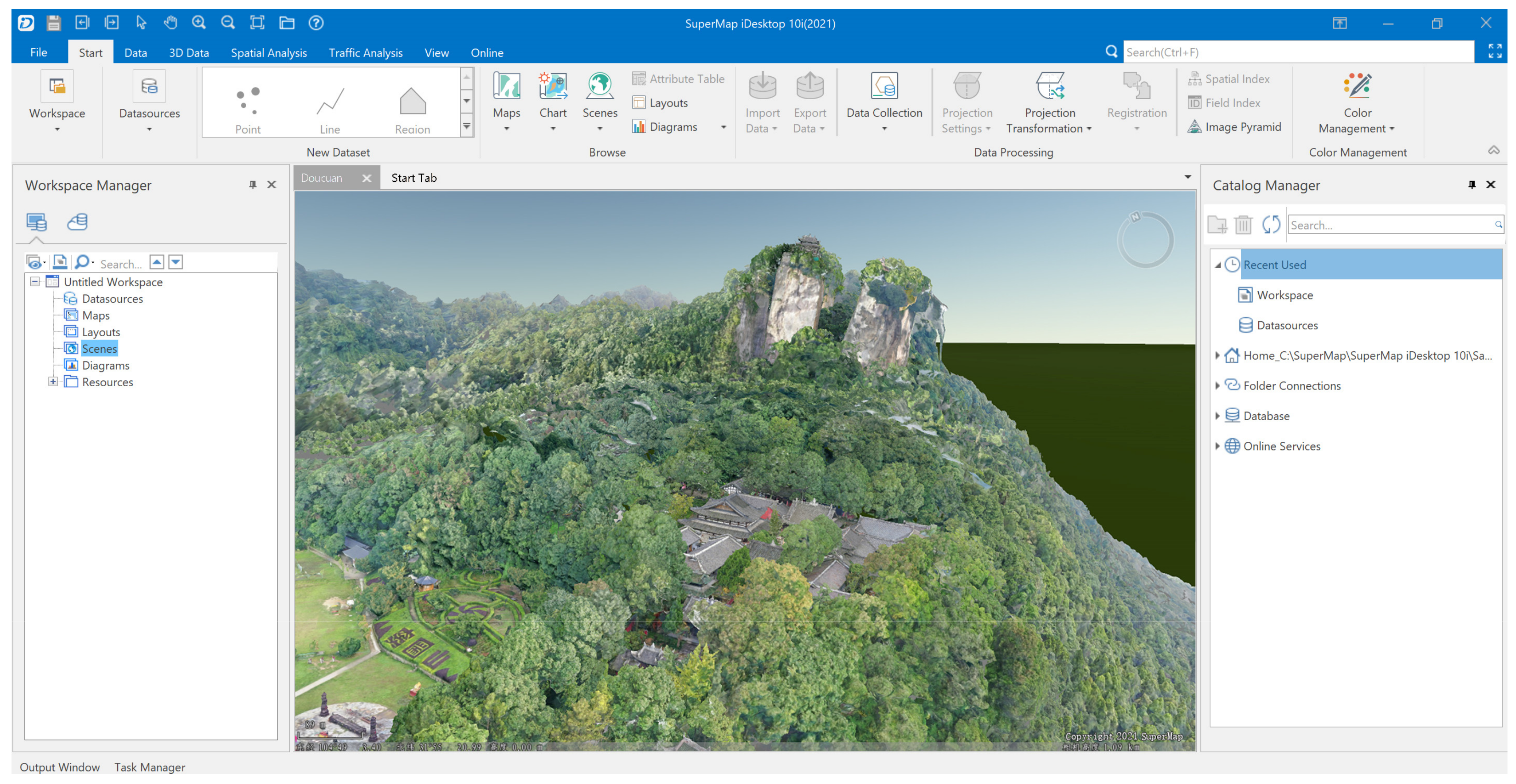The image size is (1516, 784).
Task: Select the zoom in tool in title bar
Action: [x=198, y=23]
